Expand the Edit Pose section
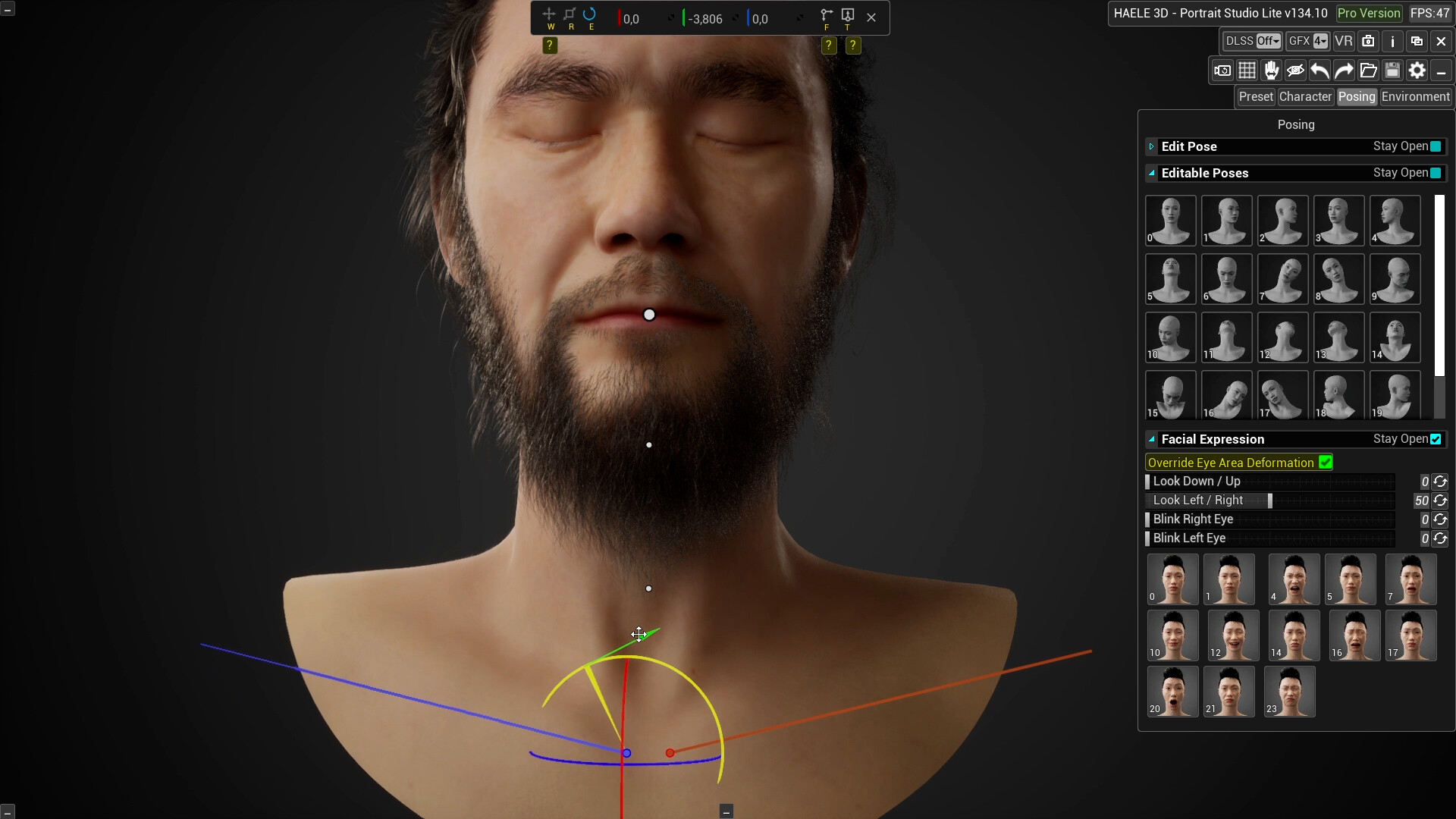Image resolution: width=1456 pixels, height=819 pixels. click(x=1151, y=146)
